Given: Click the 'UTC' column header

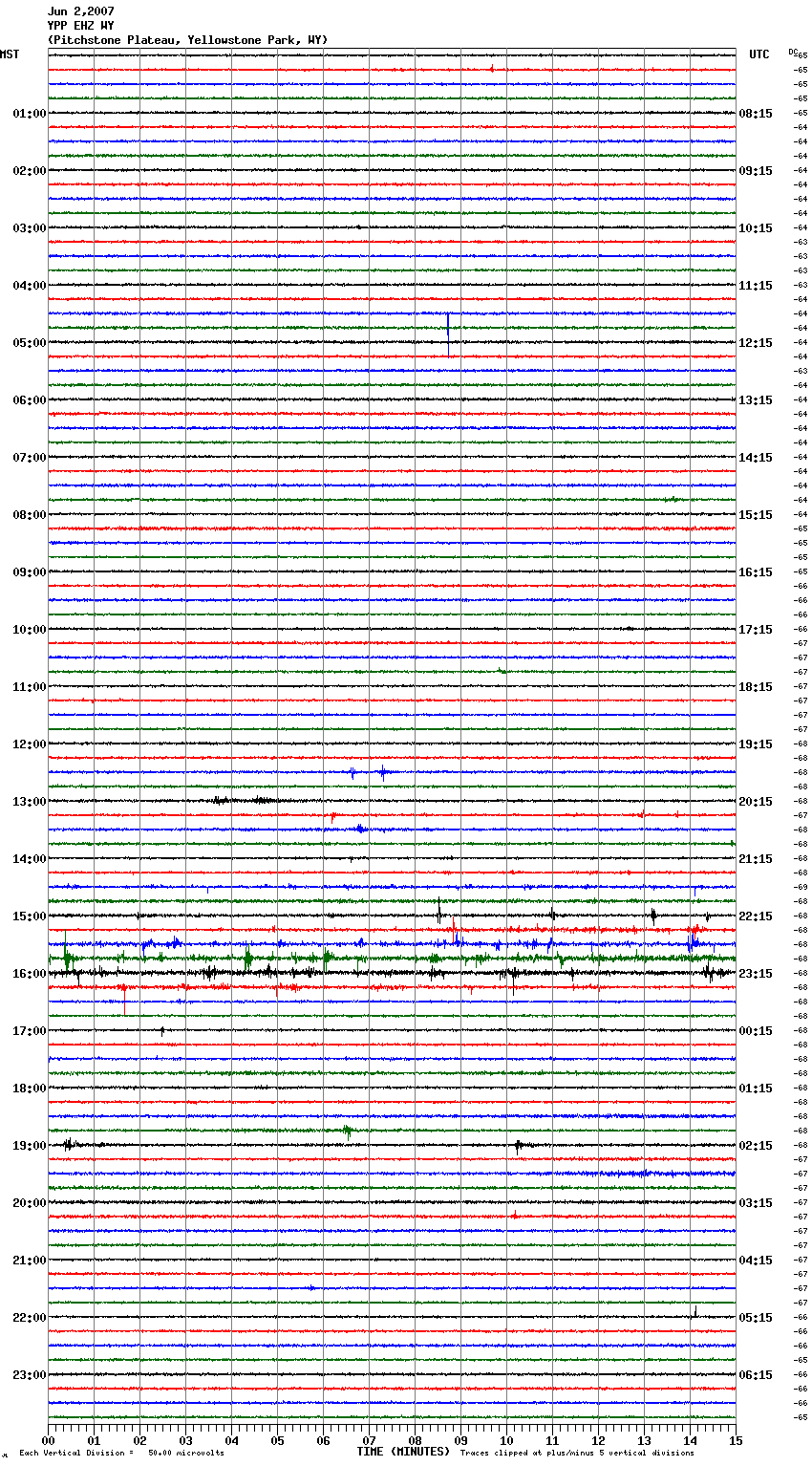Looking at the screenshot, I should (759, 54).
